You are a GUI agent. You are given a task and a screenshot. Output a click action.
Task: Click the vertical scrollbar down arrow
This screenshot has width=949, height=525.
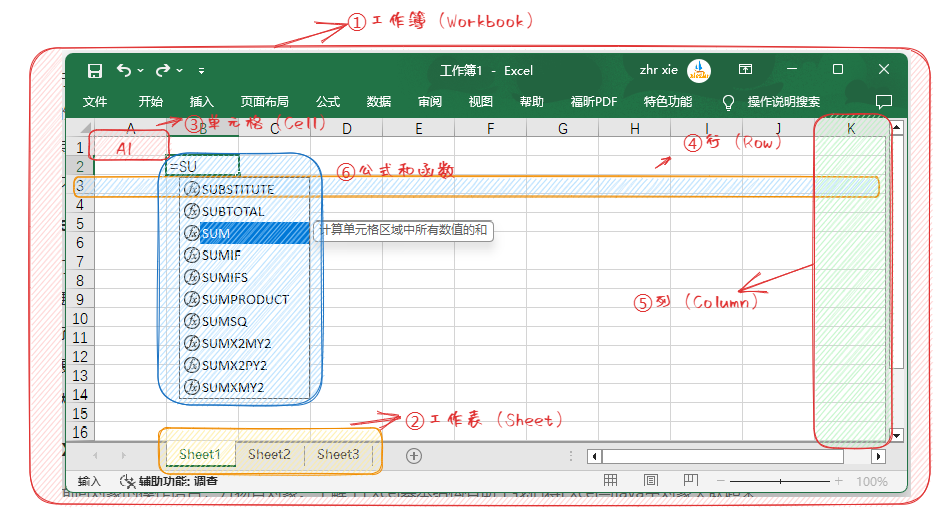[897, 436]
